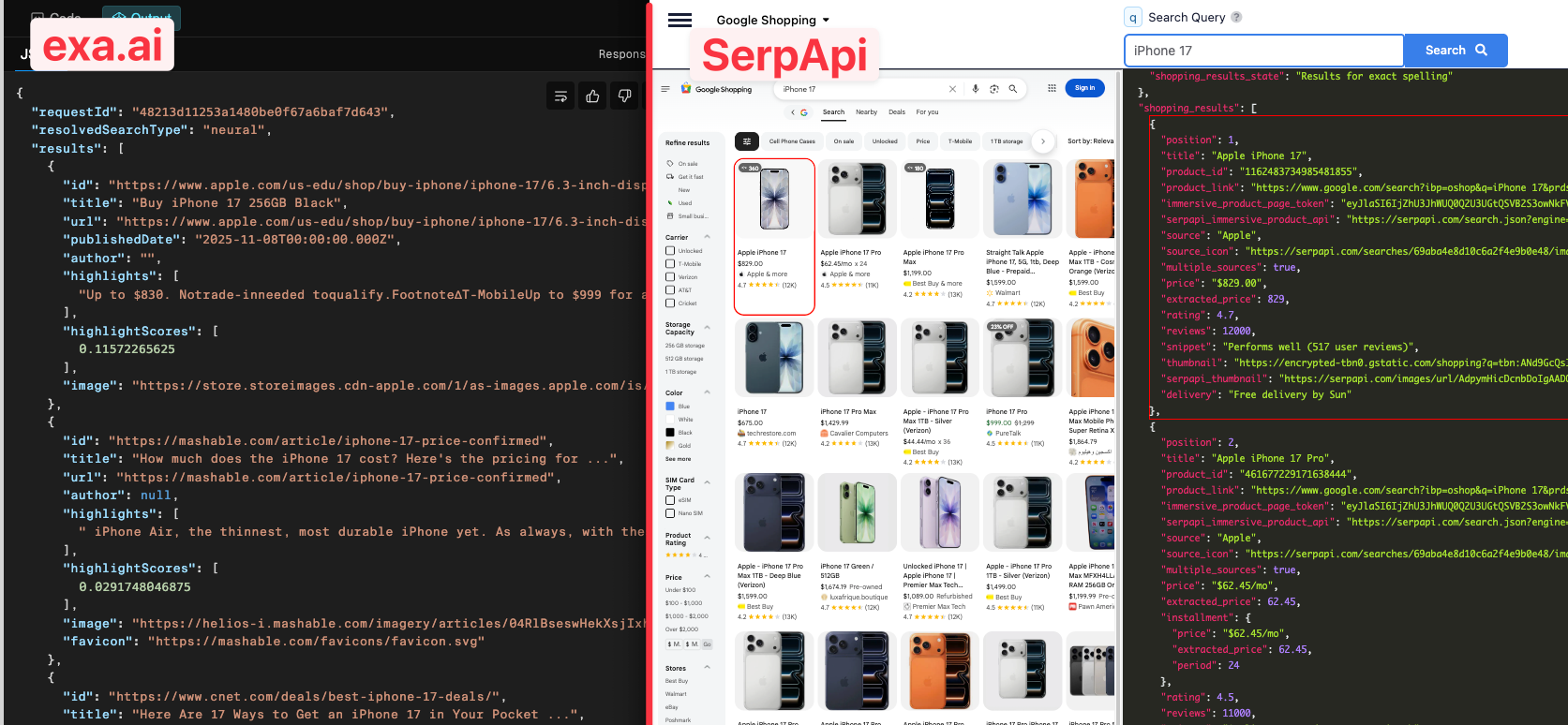This screenshot has height=725, width=1568.
Task: Enable the Verizon carrier filter
Action: 670,277
